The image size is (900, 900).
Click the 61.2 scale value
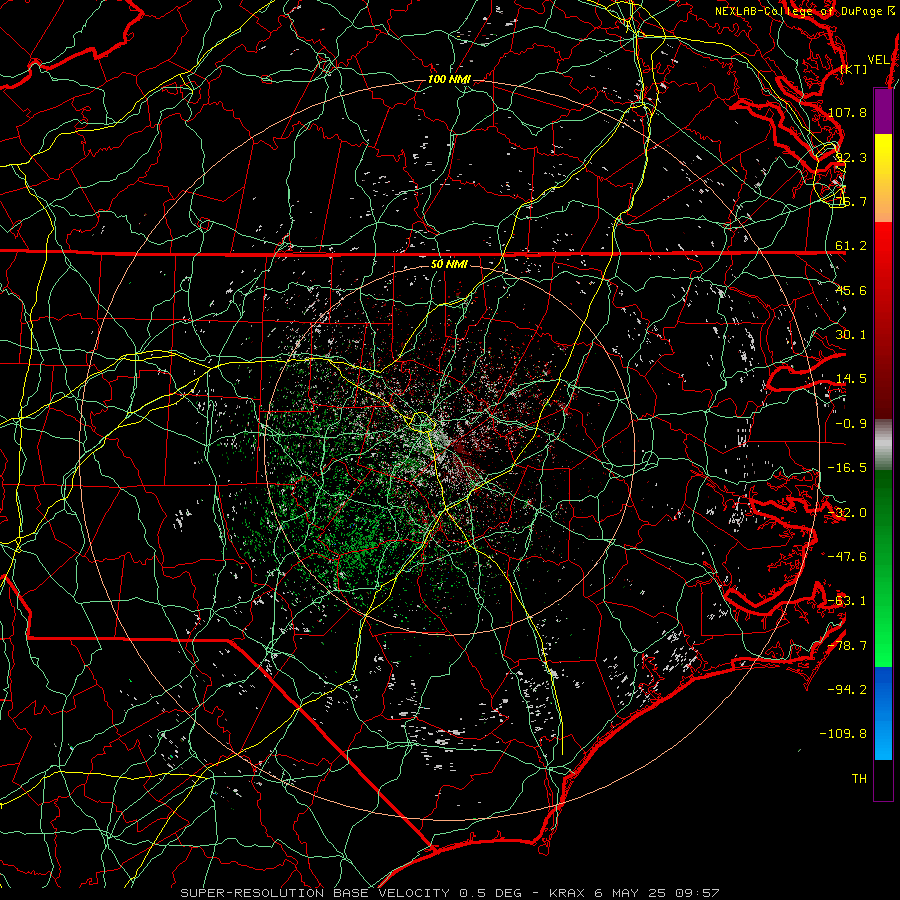851,246
